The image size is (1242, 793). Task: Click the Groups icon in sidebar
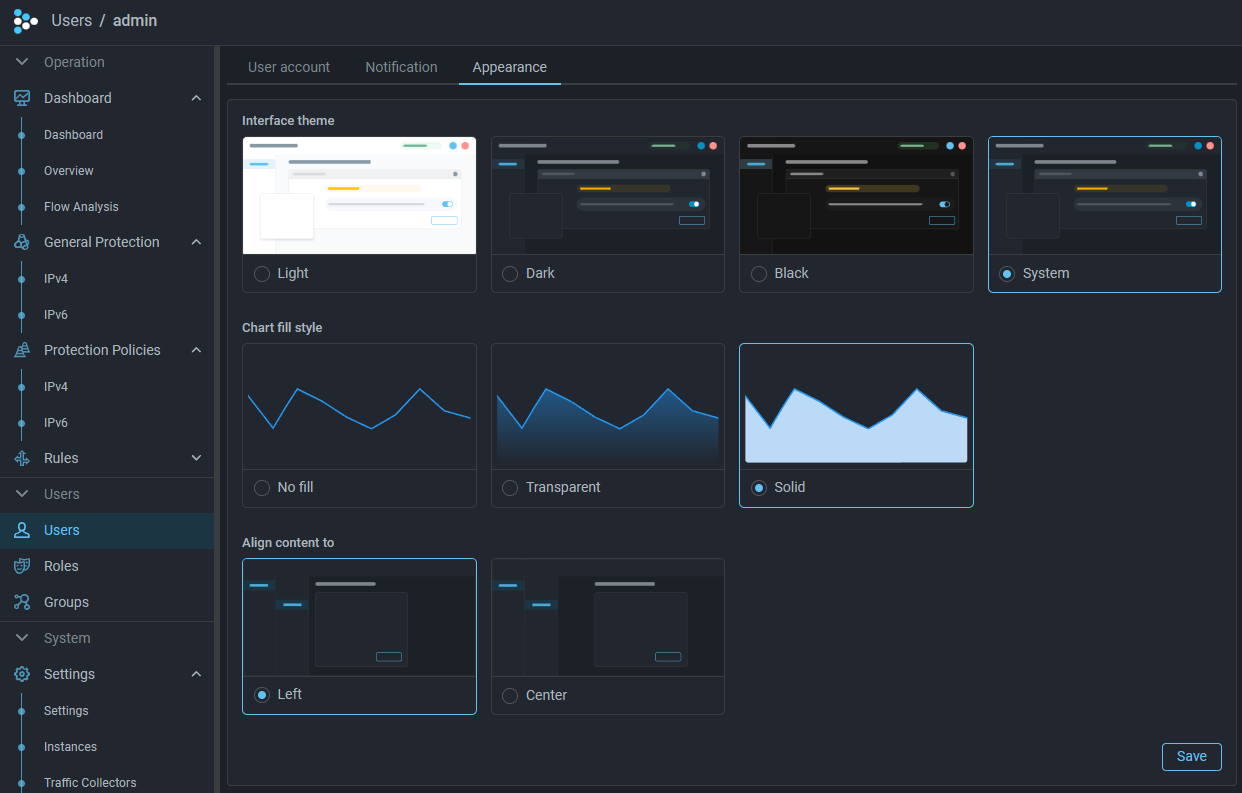pos(22,602)
